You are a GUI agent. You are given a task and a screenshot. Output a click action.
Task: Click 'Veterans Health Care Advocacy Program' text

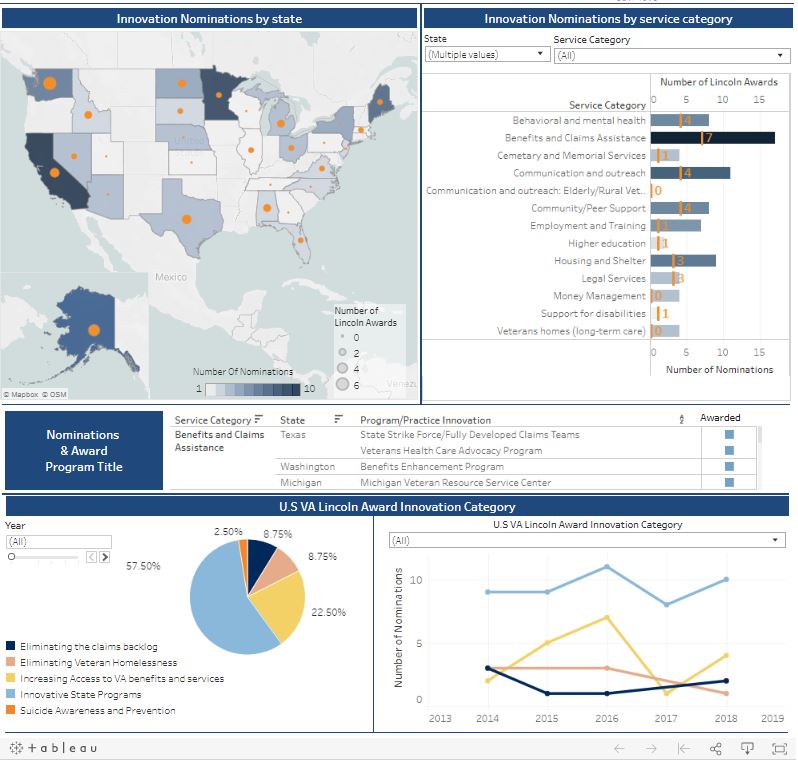pos(451,450)
